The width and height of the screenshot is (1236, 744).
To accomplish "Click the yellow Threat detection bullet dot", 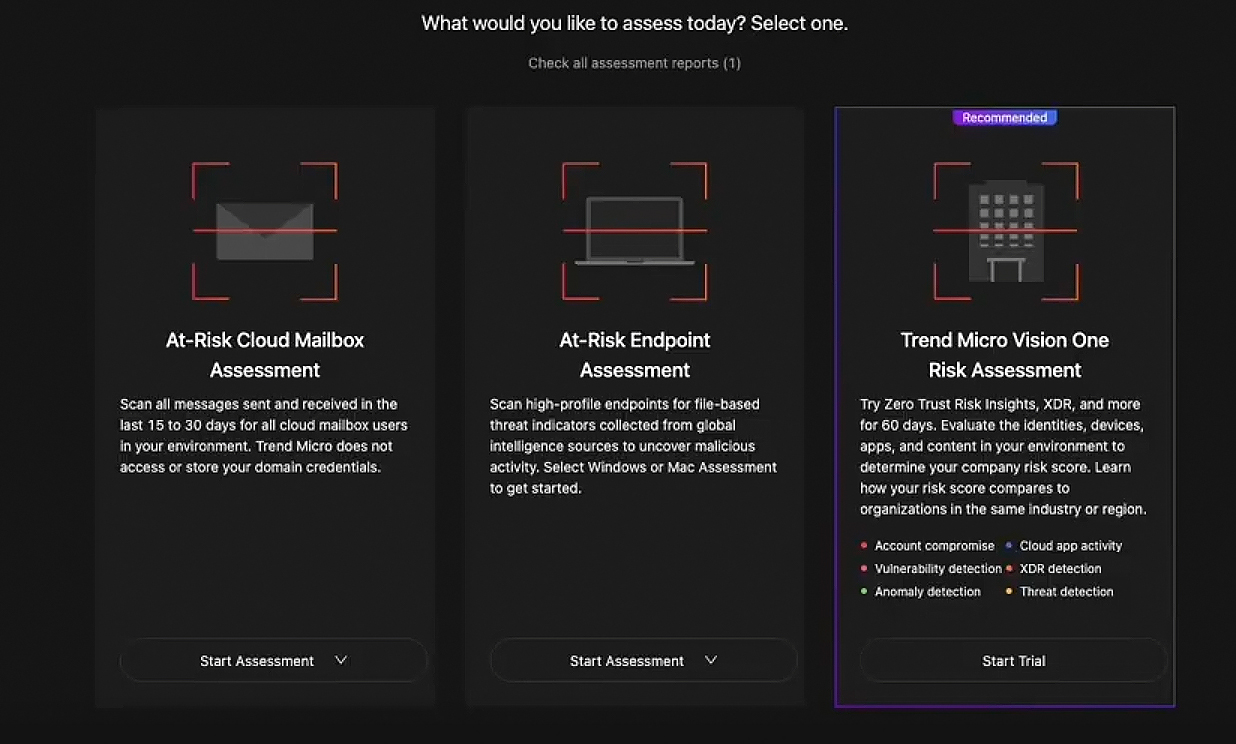I will coord(1009,592).
